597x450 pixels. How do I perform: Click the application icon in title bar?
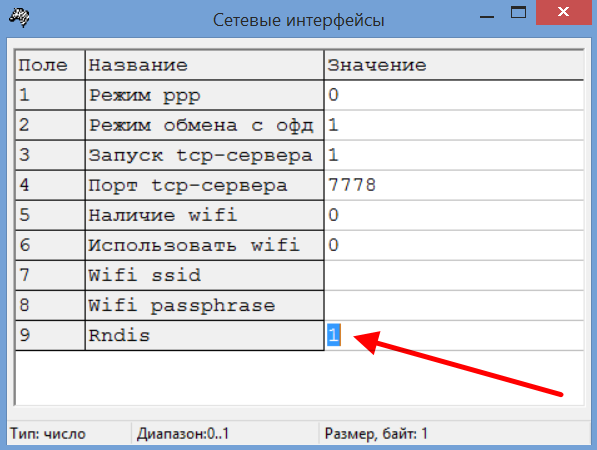(19, 18)
